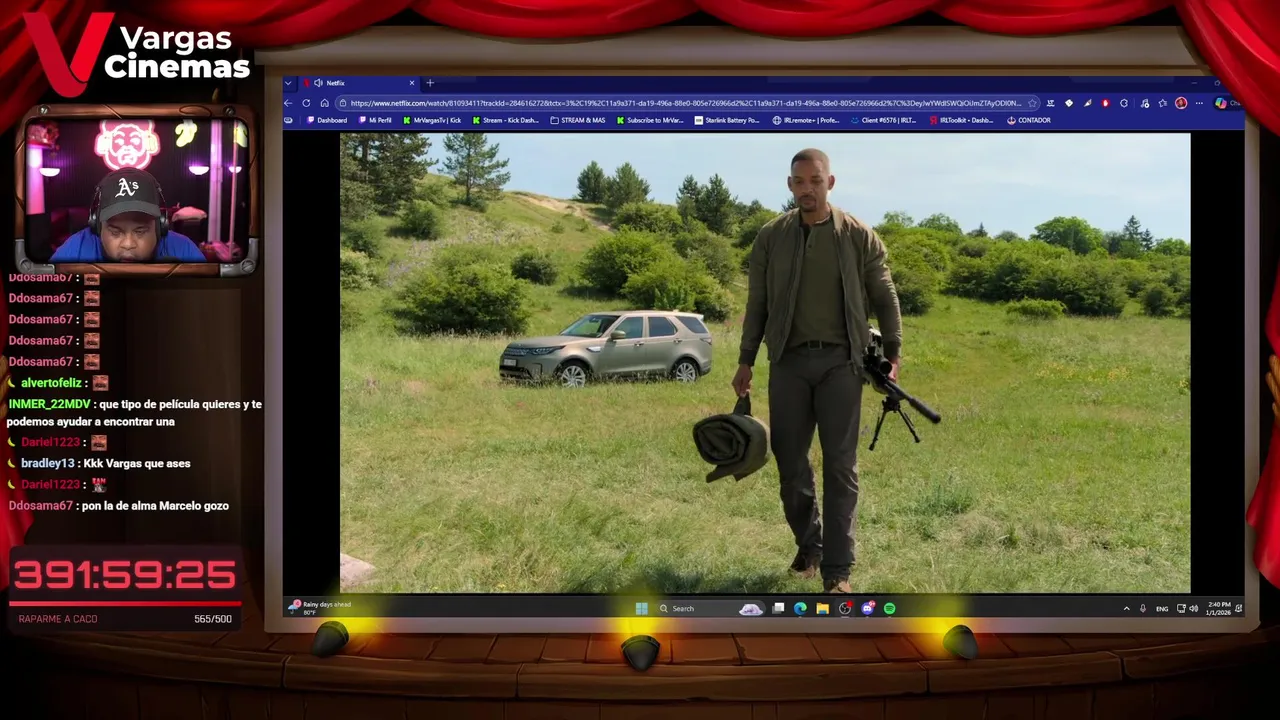Click the streamer webcam overlay
The height and width of the screenshot is (720, 1280).
pyautogui.click(x=136, y=189)
